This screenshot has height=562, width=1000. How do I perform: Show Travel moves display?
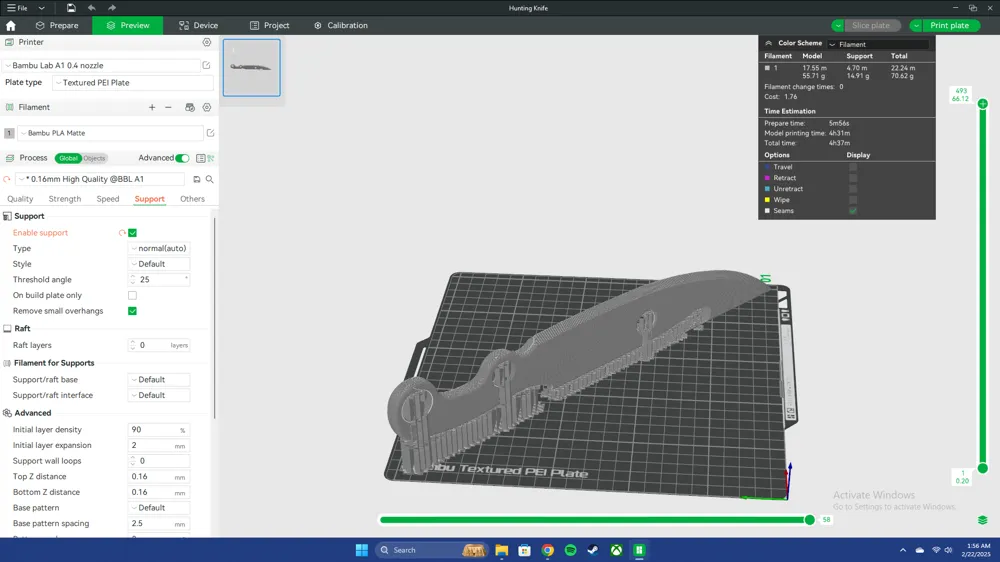point(853,167)
